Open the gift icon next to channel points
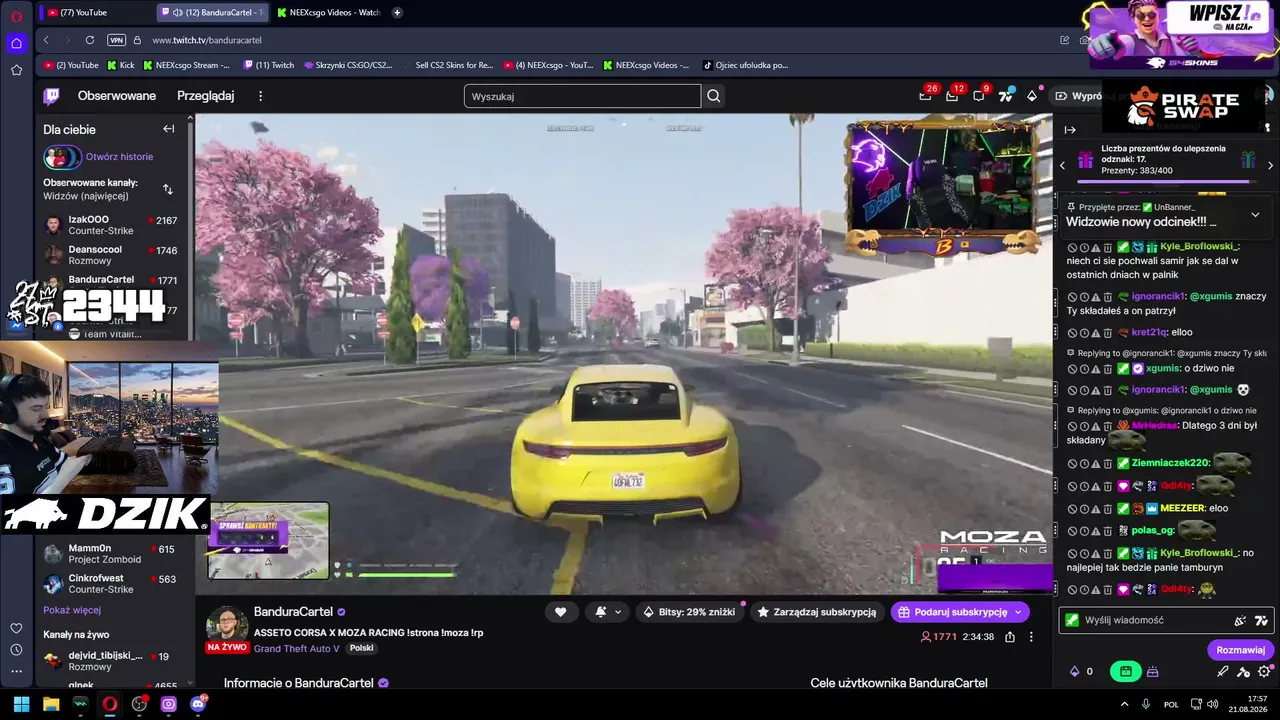Viewport: 1280px width, 720px height. click(x=1153, y=672)
